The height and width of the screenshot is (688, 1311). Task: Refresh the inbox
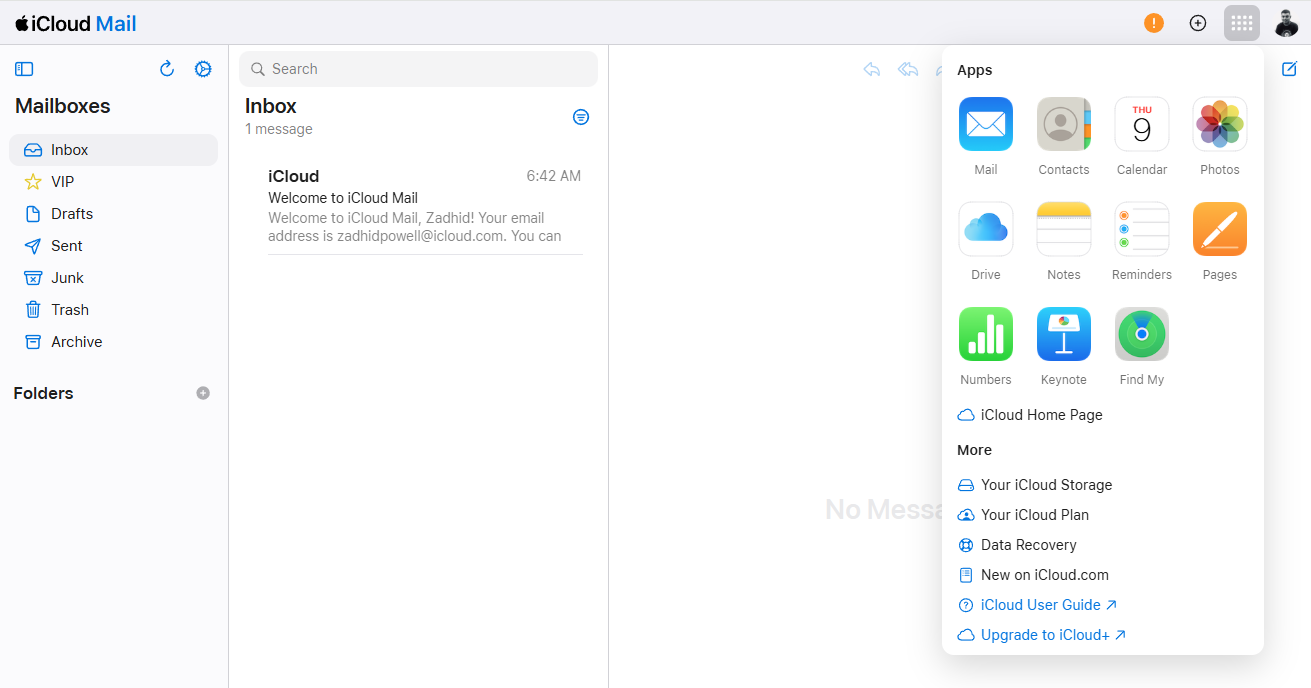pos(167,68)
